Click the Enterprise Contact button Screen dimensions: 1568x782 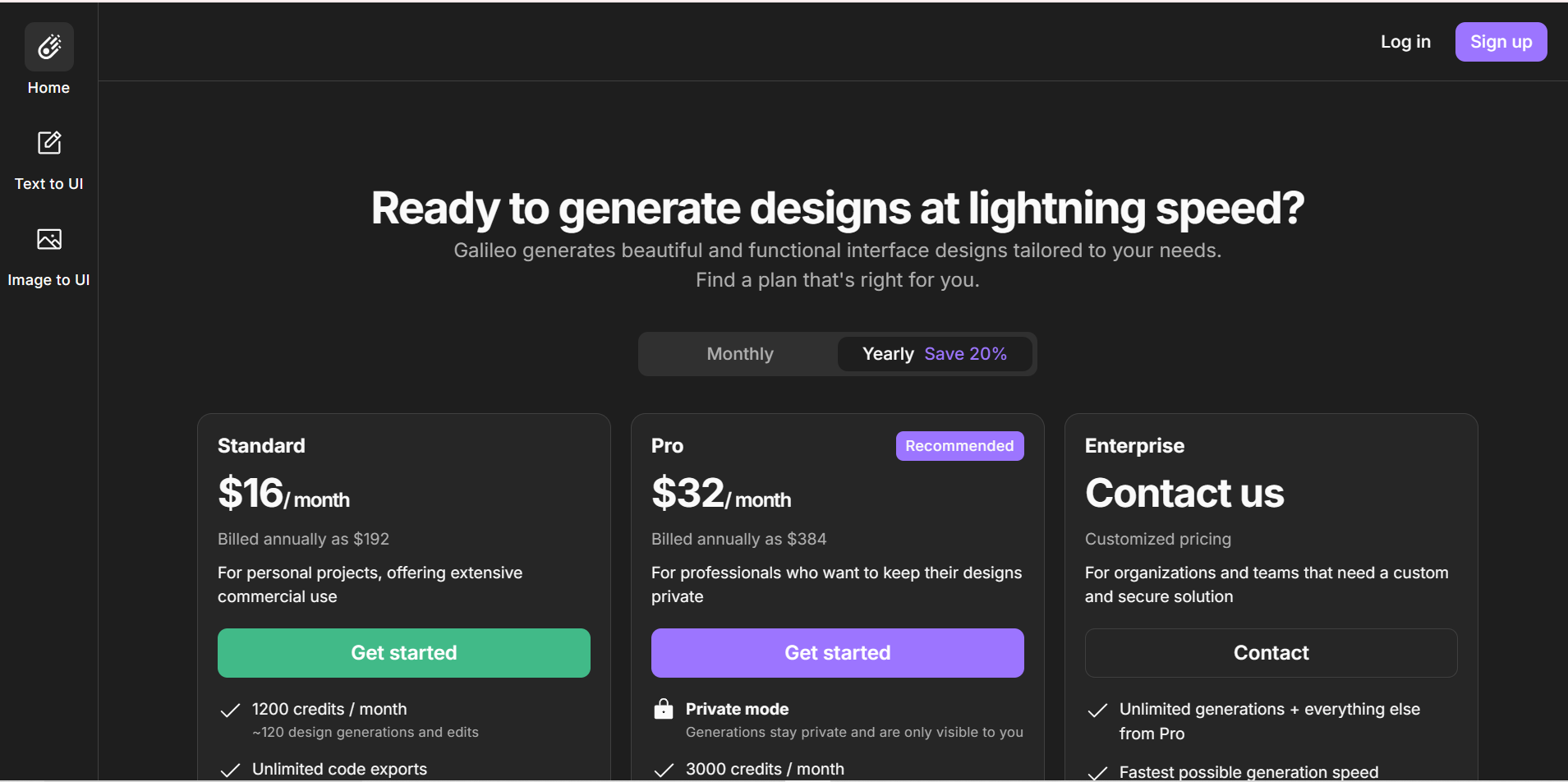1271,653
